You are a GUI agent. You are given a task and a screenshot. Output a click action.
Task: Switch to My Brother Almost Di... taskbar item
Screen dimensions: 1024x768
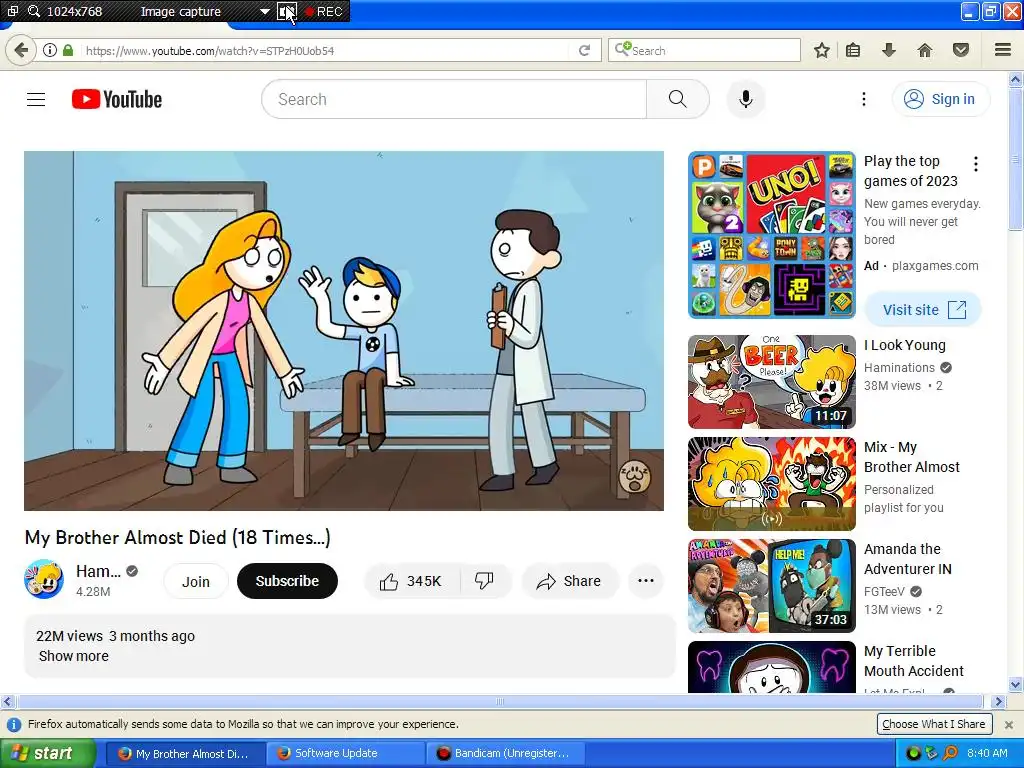pos(185,754)
